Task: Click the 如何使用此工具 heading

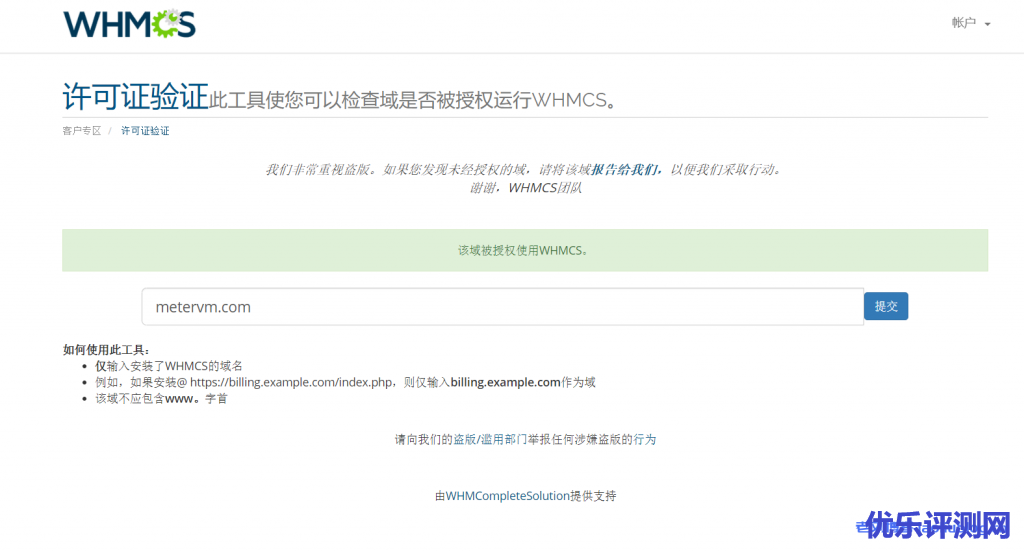Action: click(106, 350)
